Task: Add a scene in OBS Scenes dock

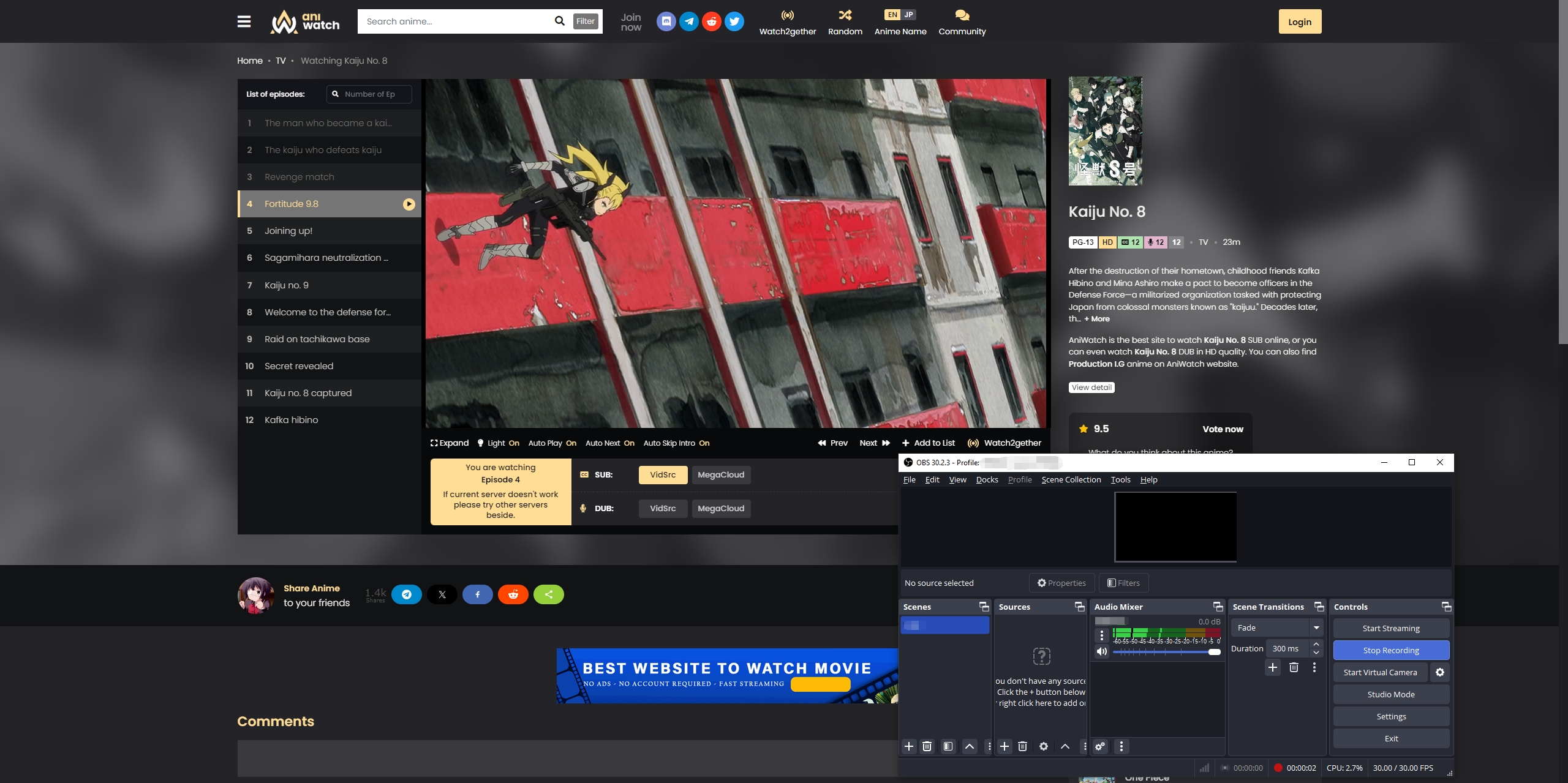Action: pos(909,746)
